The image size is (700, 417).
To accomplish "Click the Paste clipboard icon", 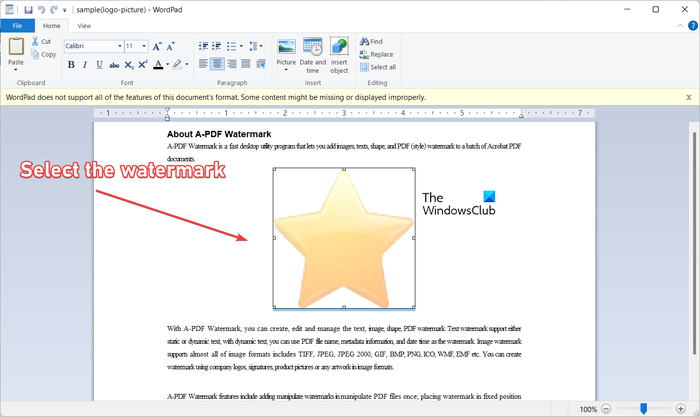I will tap(16, 46).
